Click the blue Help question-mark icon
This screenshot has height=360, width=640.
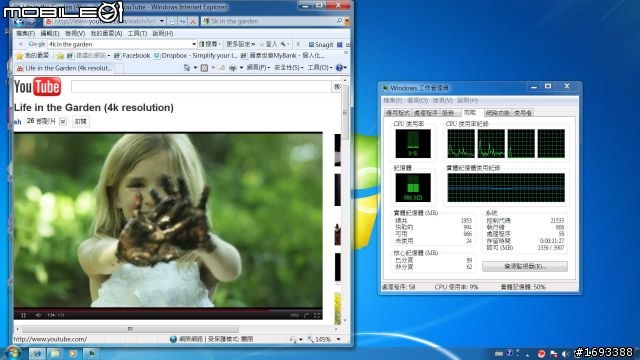(x=339, y=68)
